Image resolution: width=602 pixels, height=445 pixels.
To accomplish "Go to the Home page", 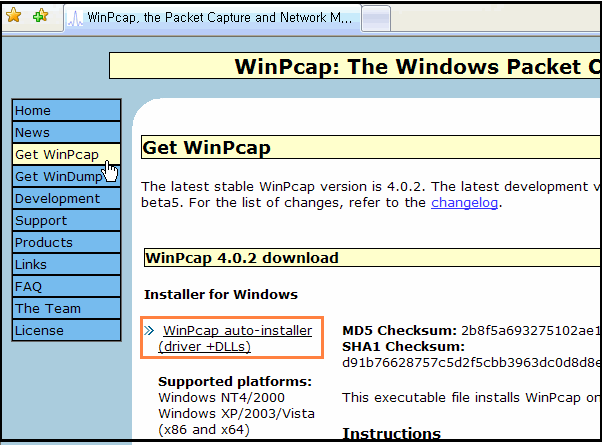I will 66,111.
